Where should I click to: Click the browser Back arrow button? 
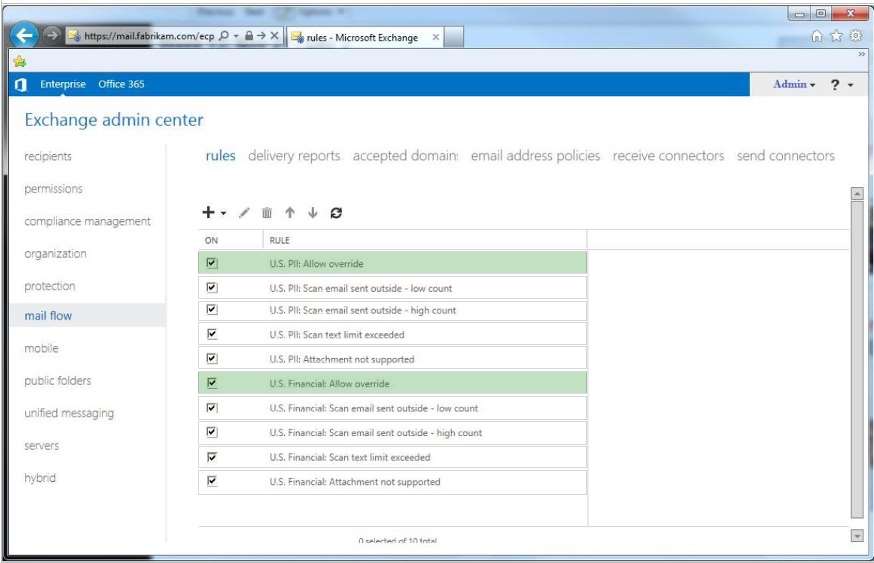click(24, 36)
